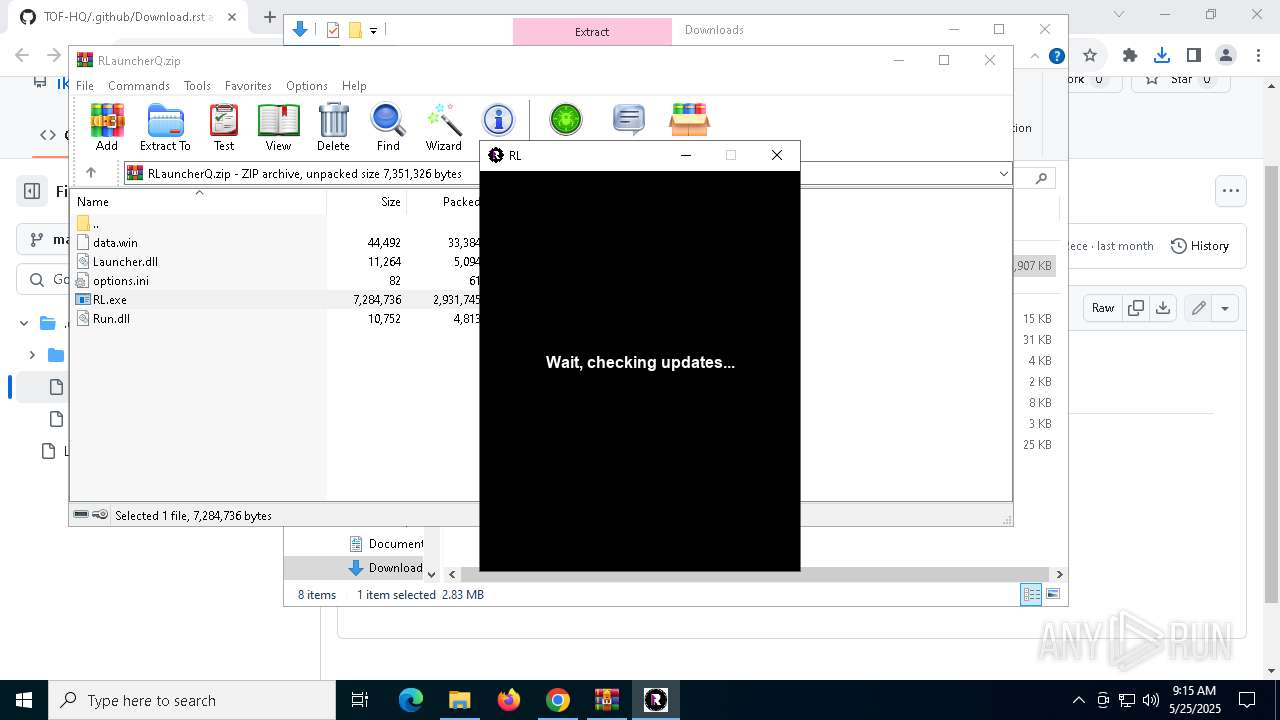Sort the list by the Size column header

(x=367, y=201)
